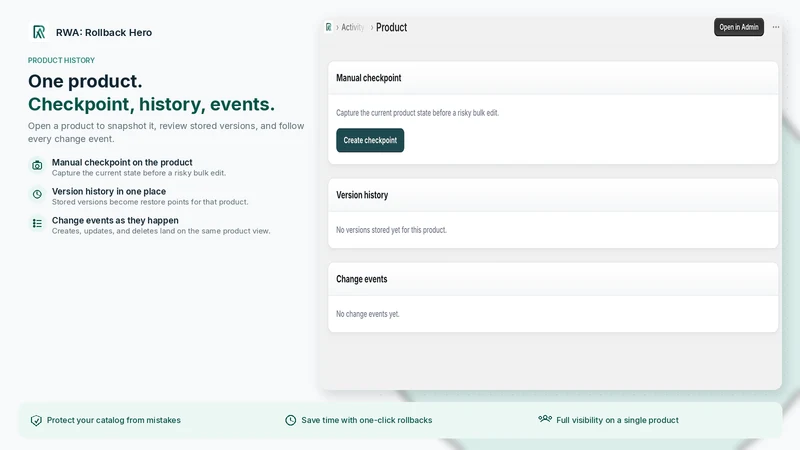The image size is (800, 450).
Task: Click 'Full visibility on a single product' text
Action: tap(617, 420)
